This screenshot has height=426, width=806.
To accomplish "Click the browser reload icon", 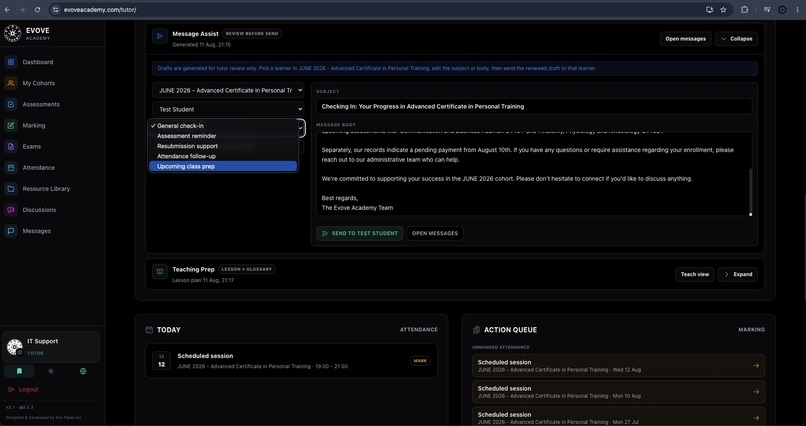I will pyautogui.click(x=38, y=9).
